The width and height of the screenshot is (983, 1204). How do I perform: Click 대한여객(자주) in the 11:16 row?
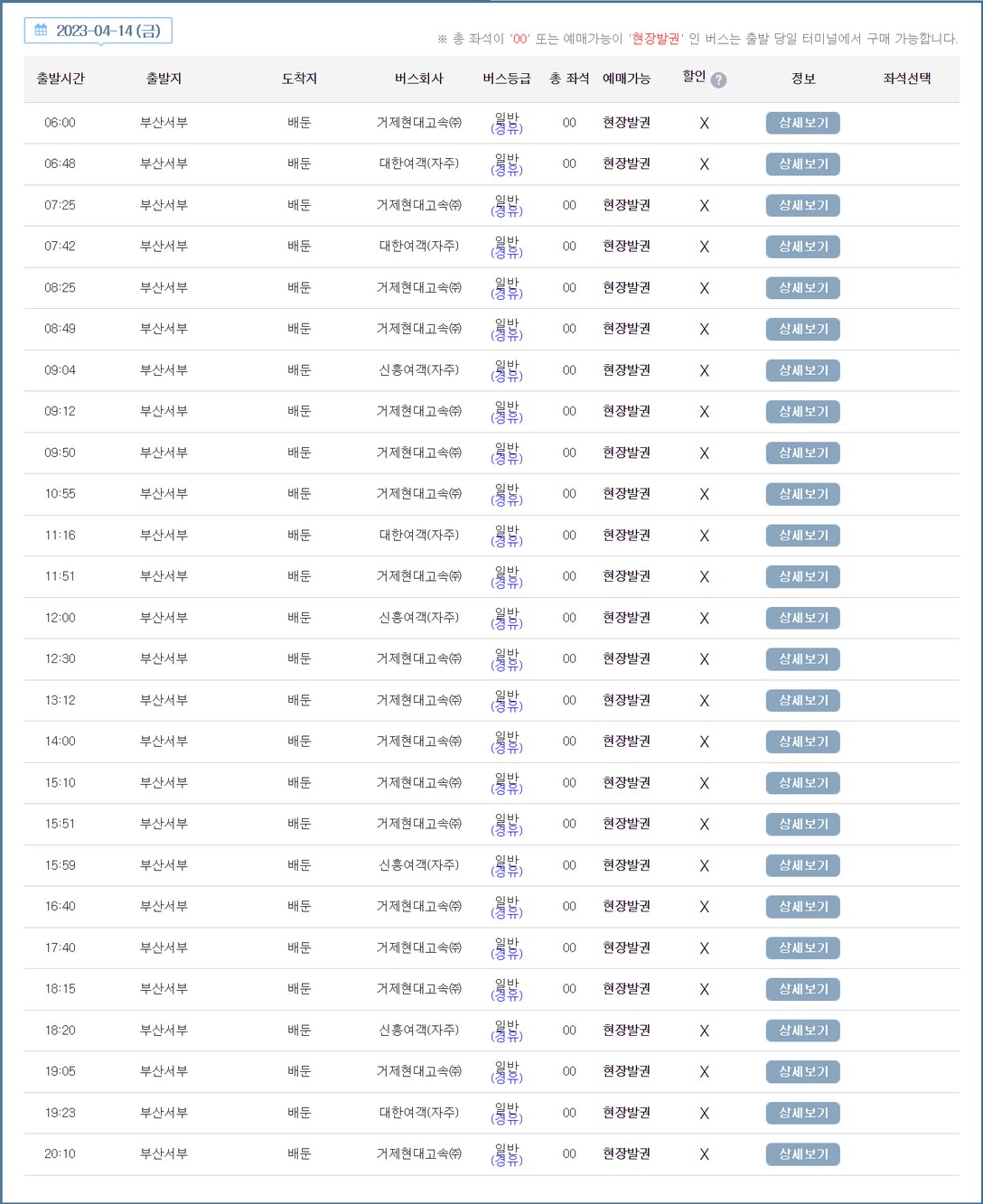pyautogui.click(x=418, y=535)
